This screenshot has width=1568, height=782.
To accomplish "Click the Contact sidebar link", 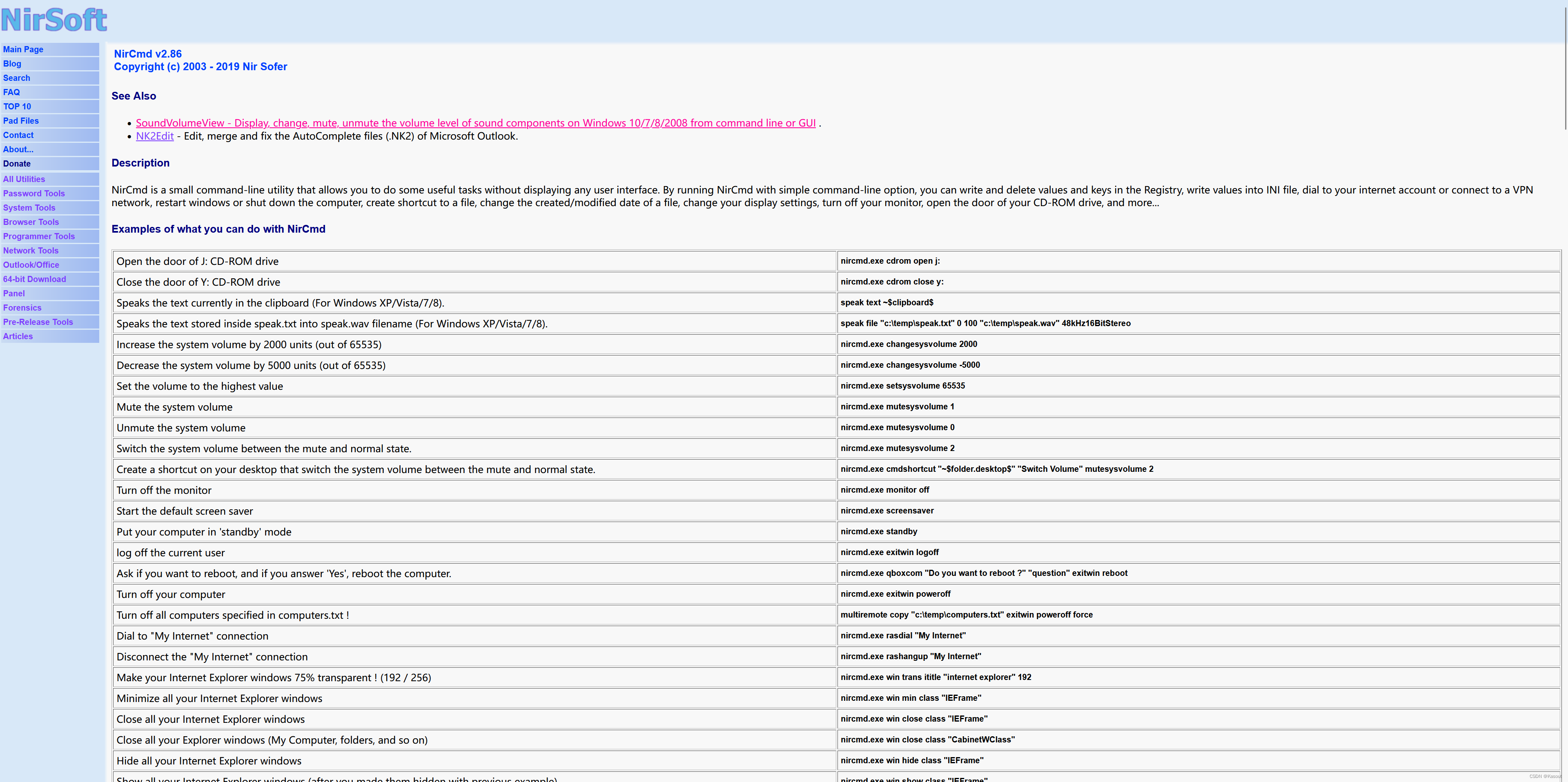I will 18,135.
